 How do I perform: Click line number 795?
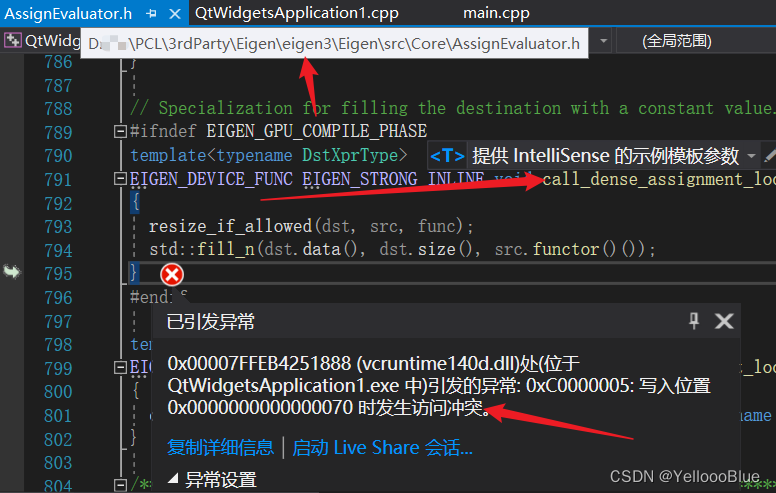pyautogui.click(x=58, y=274)
